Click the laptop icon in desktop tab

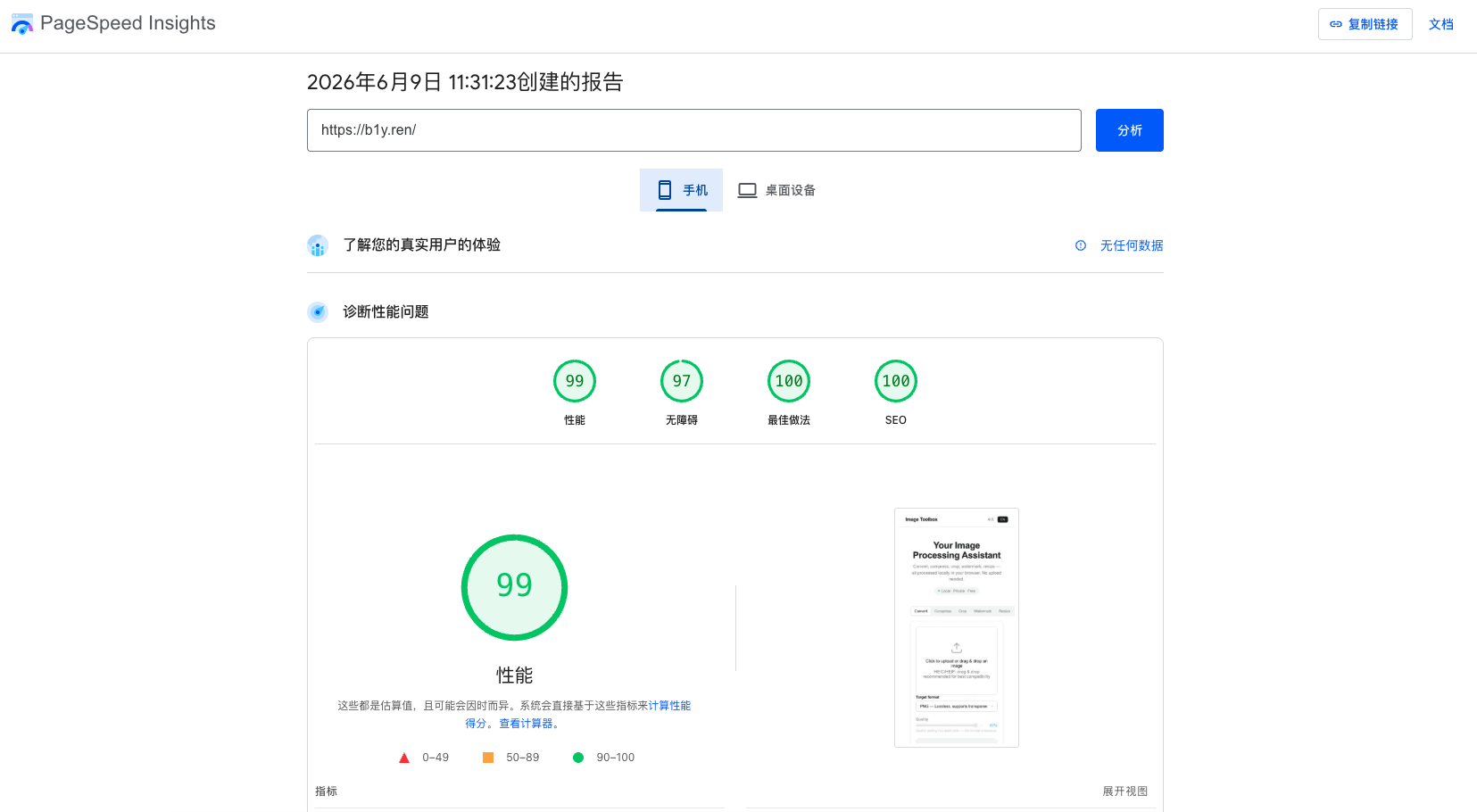click(747, 190)
